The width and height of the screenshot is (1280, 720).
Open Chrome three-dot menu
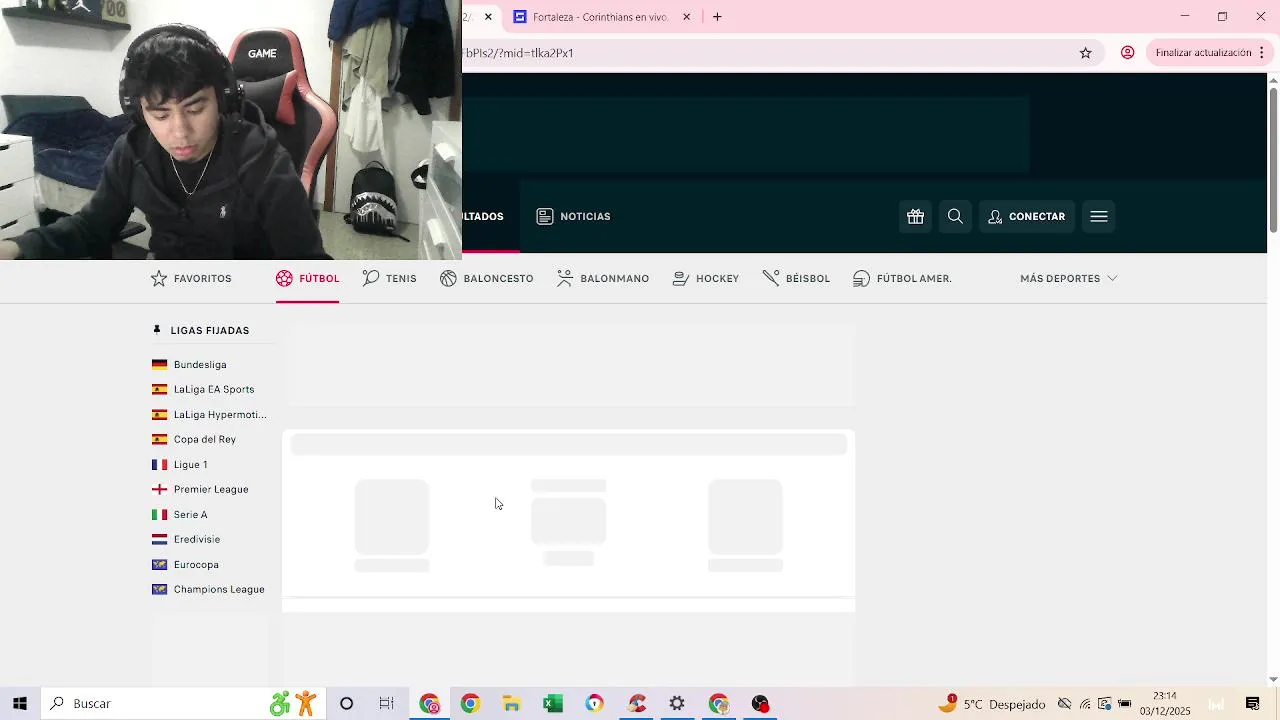[1262, 53]
